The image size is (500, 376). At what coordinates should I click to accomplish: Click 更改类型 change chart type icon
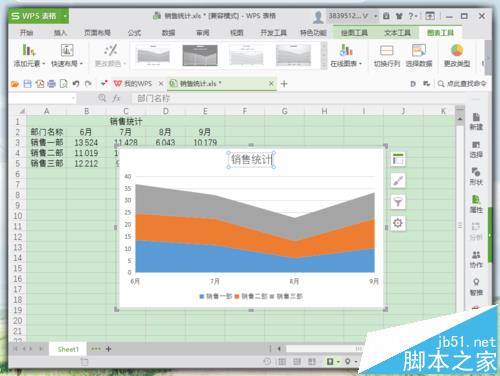[457, 56]
